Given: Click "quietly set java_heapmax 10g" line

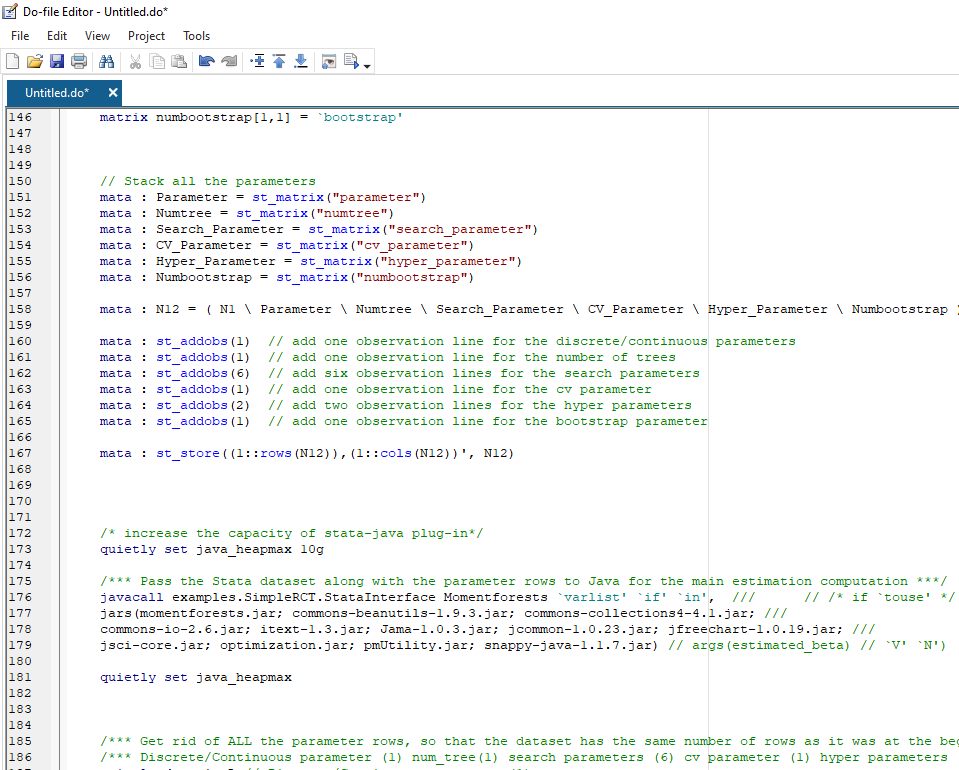Looking at the screenshot, I should (212, 549).
